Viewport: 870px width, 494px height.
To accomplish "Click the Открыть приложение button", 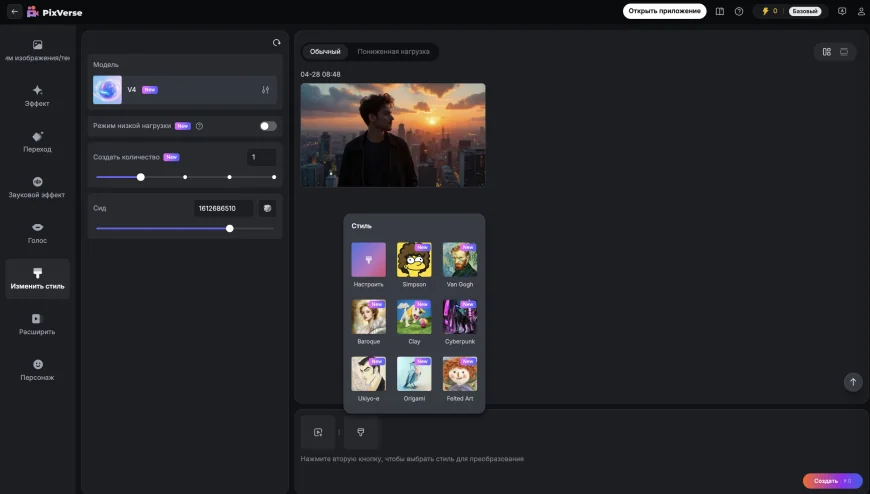I will (664, 11).
